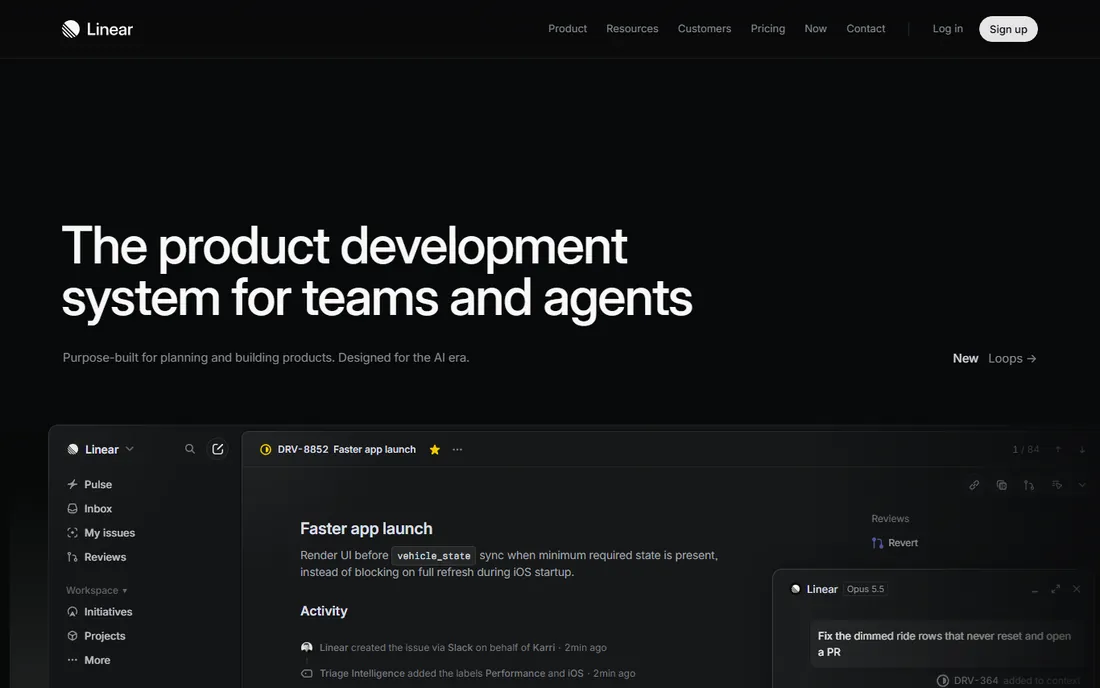1100x688 pixels.
Task: Open the three-dot issue options menu
Action: (457, 450)
